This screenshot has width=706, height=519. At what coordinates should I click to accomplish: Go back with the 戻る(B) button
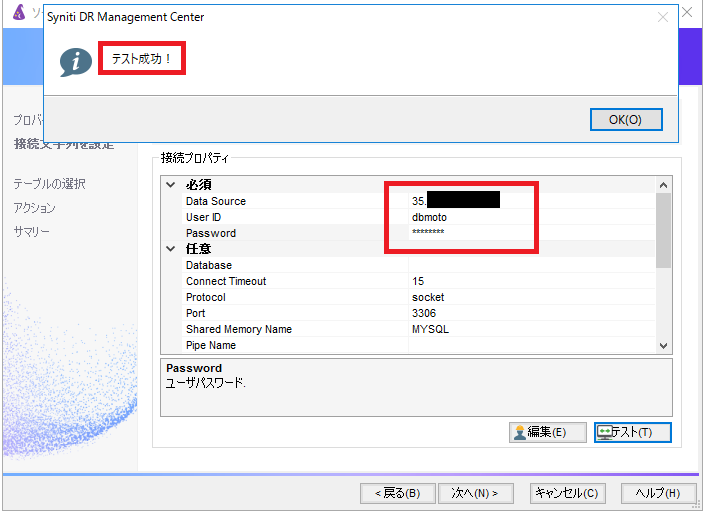(398, 494)
